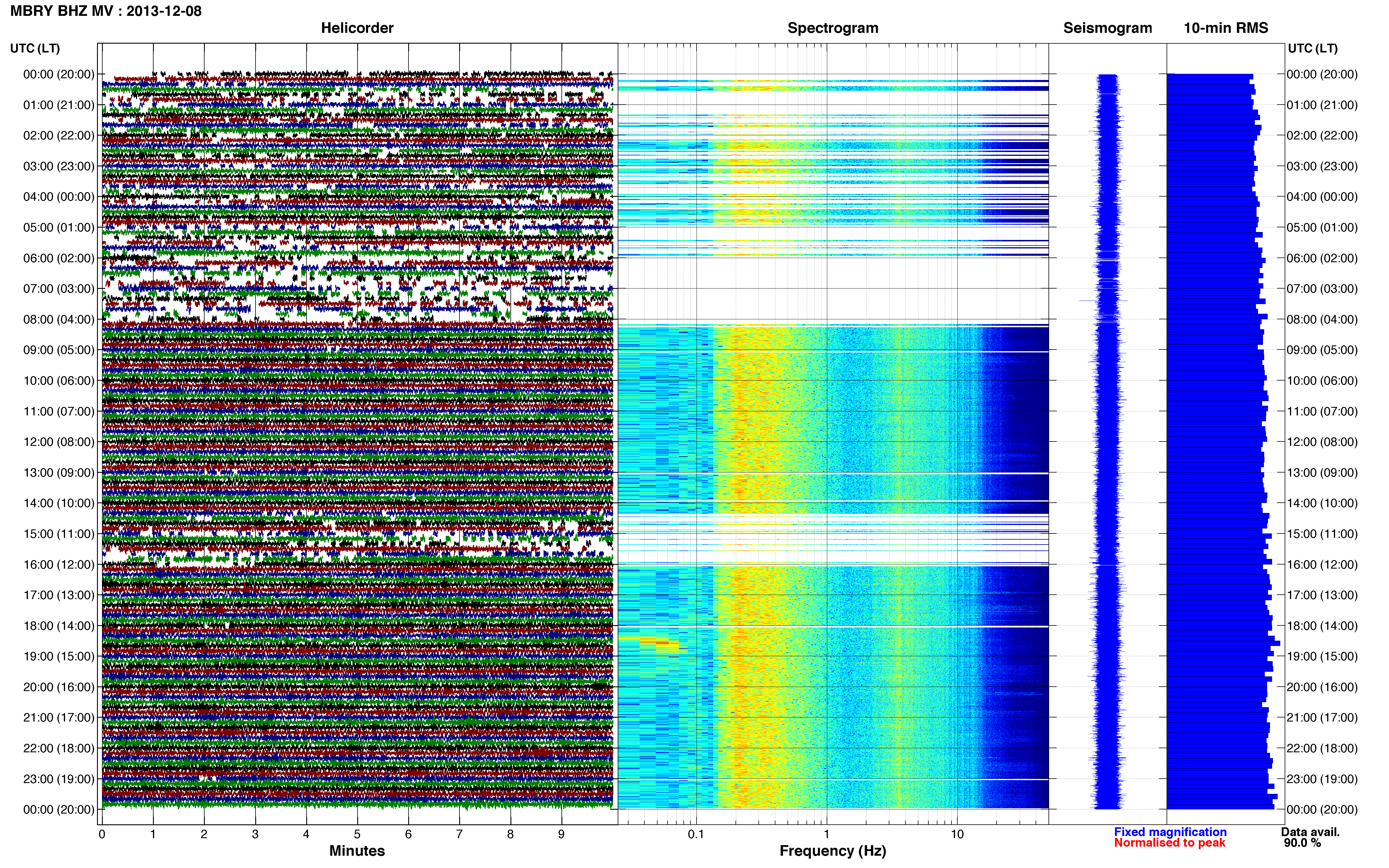Click the plot title "MBRY BHZ MV : 2013-12-08"
Viewport: 1389px width, 868px height.
coord(106,11)
